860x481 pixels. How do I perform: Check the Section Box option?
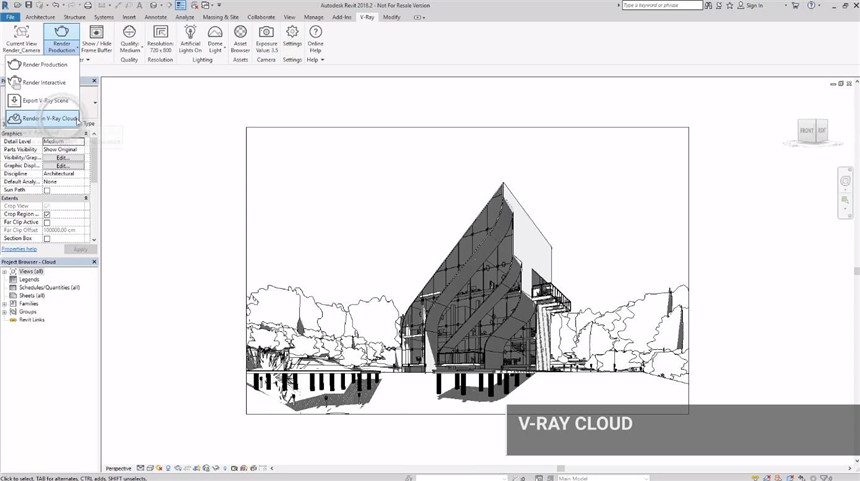click(47, 238)
